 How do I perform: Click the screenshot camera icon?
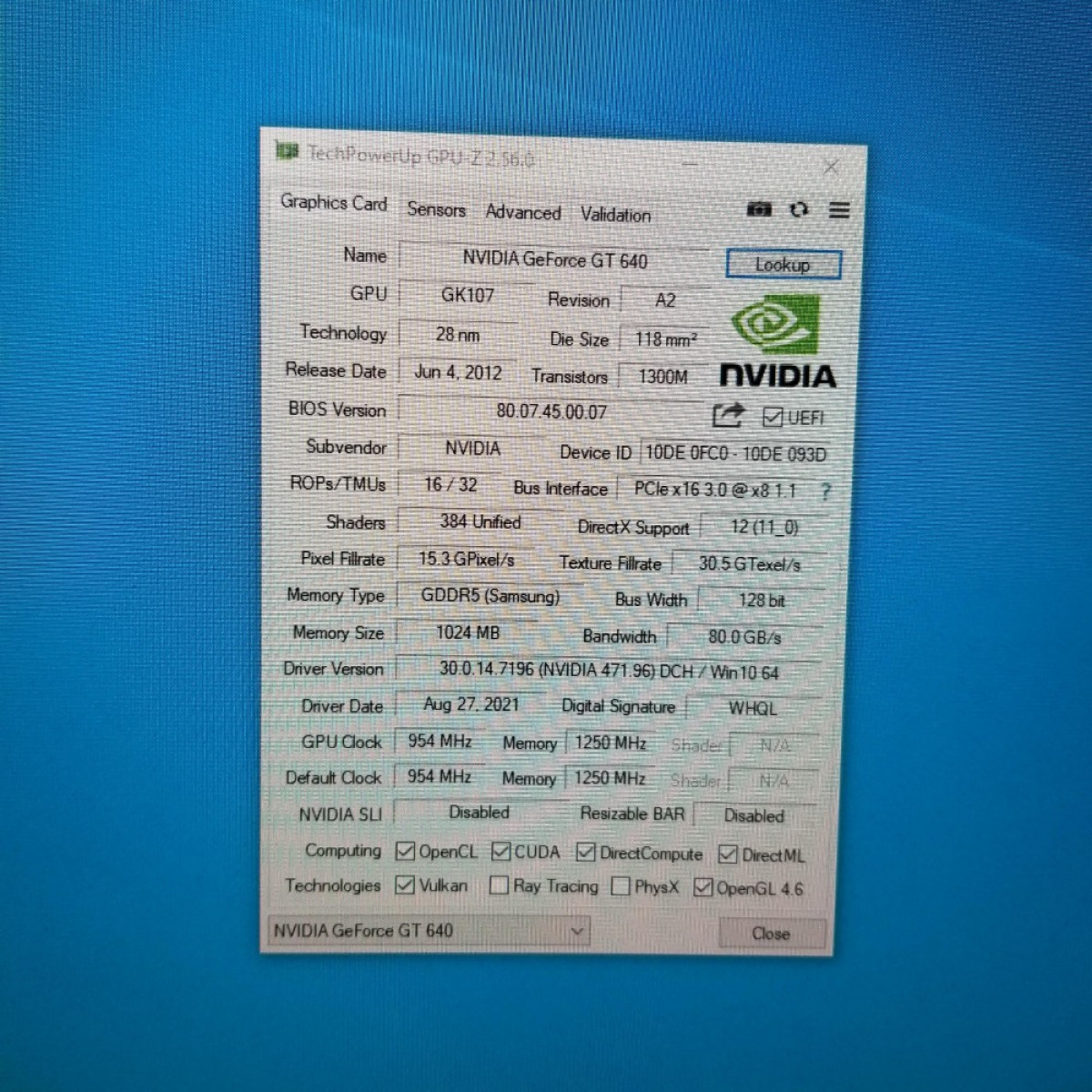click(x=759, y=209)
